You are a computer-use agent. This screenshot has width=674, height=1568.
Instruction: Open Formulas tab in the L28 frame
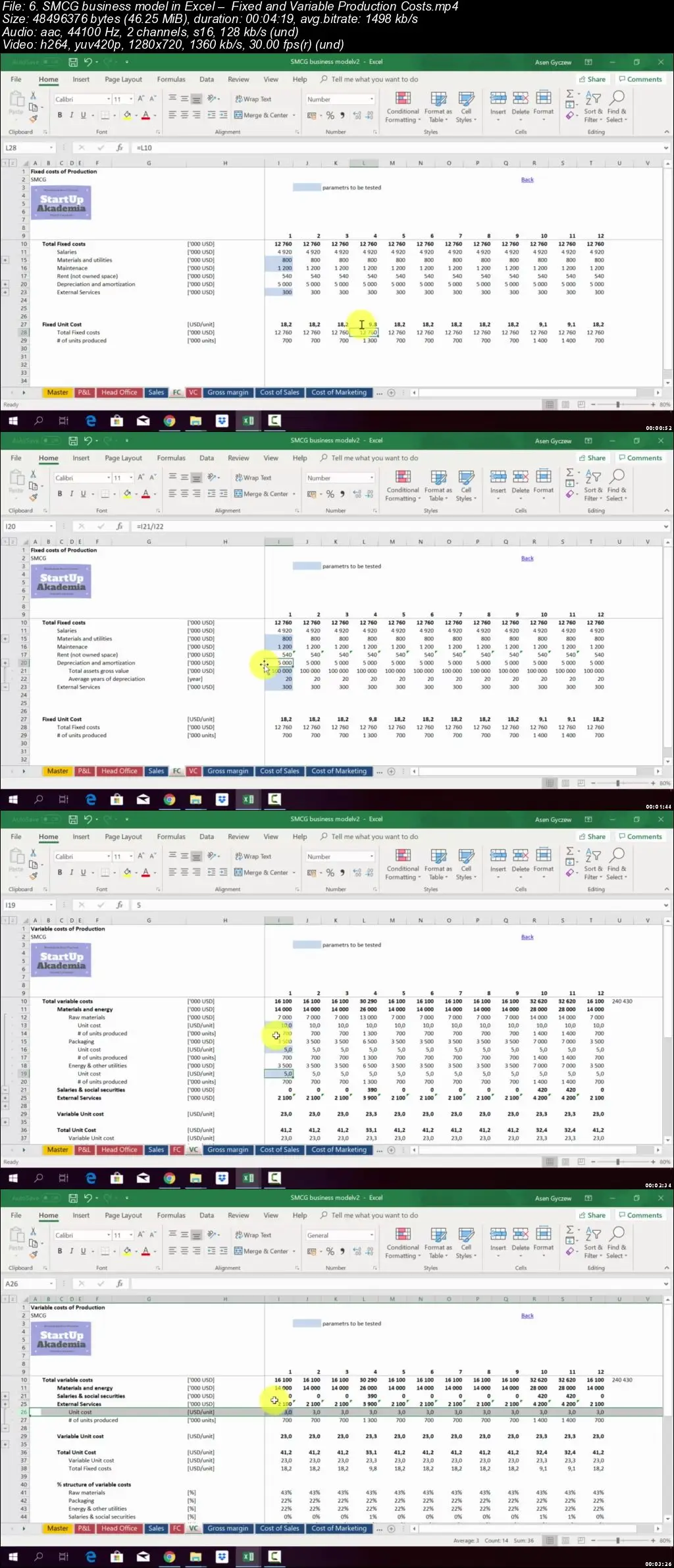(171, 79)
